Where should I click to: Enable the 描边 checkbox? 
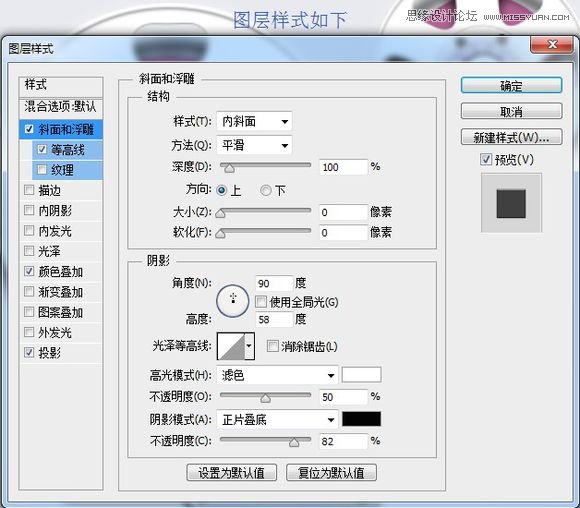click(x=29, y=190)
